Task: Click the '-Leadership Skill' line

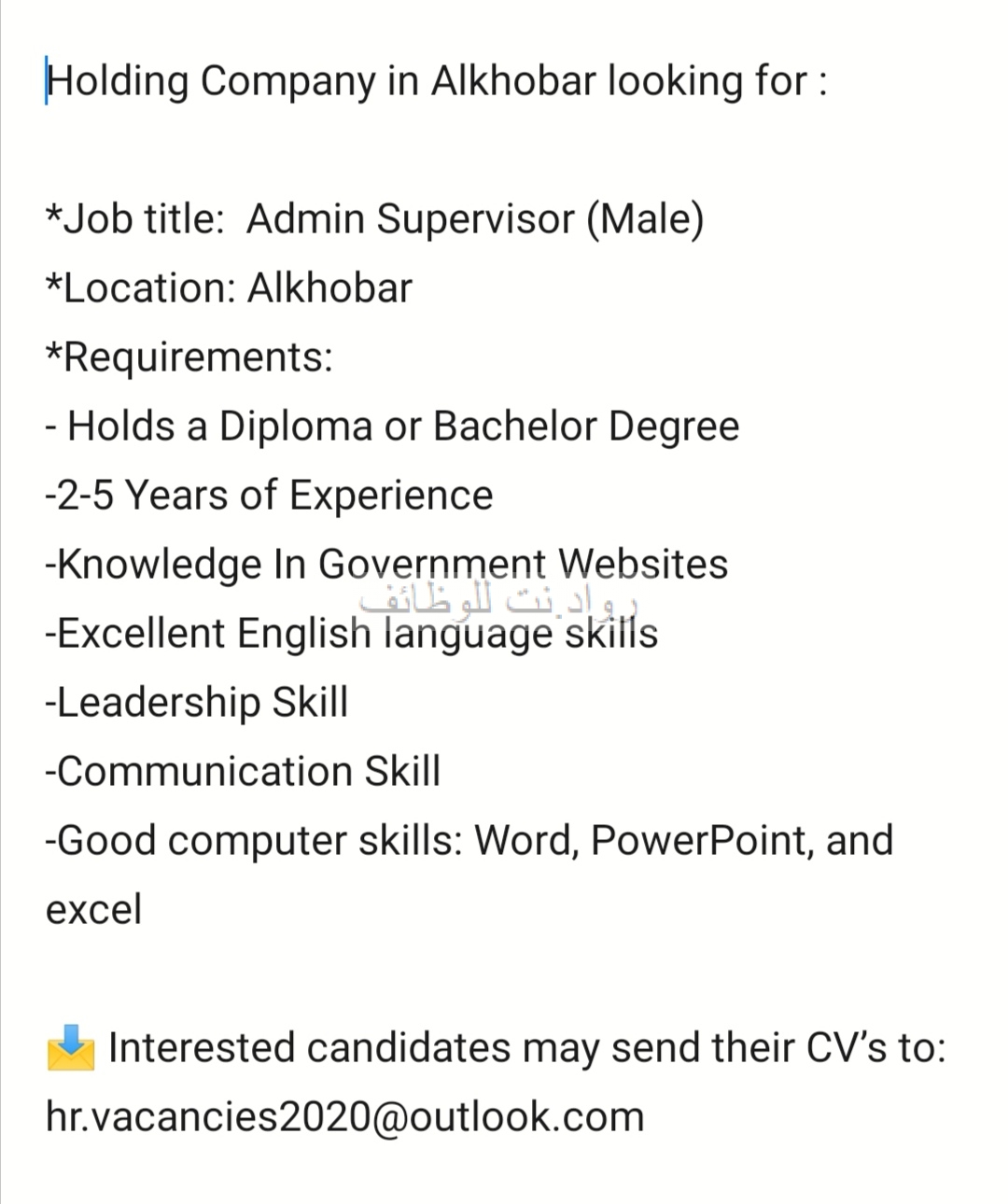Action: [197, 703]
